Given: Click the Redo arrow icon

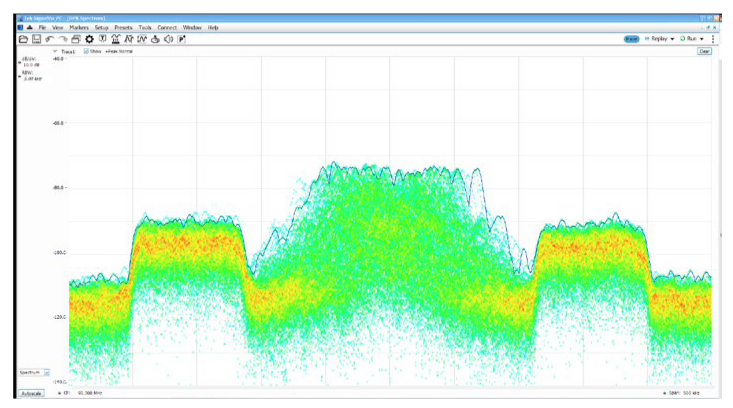Looking at the screenshot, I should pyautogui.click(x=63, y=38).
